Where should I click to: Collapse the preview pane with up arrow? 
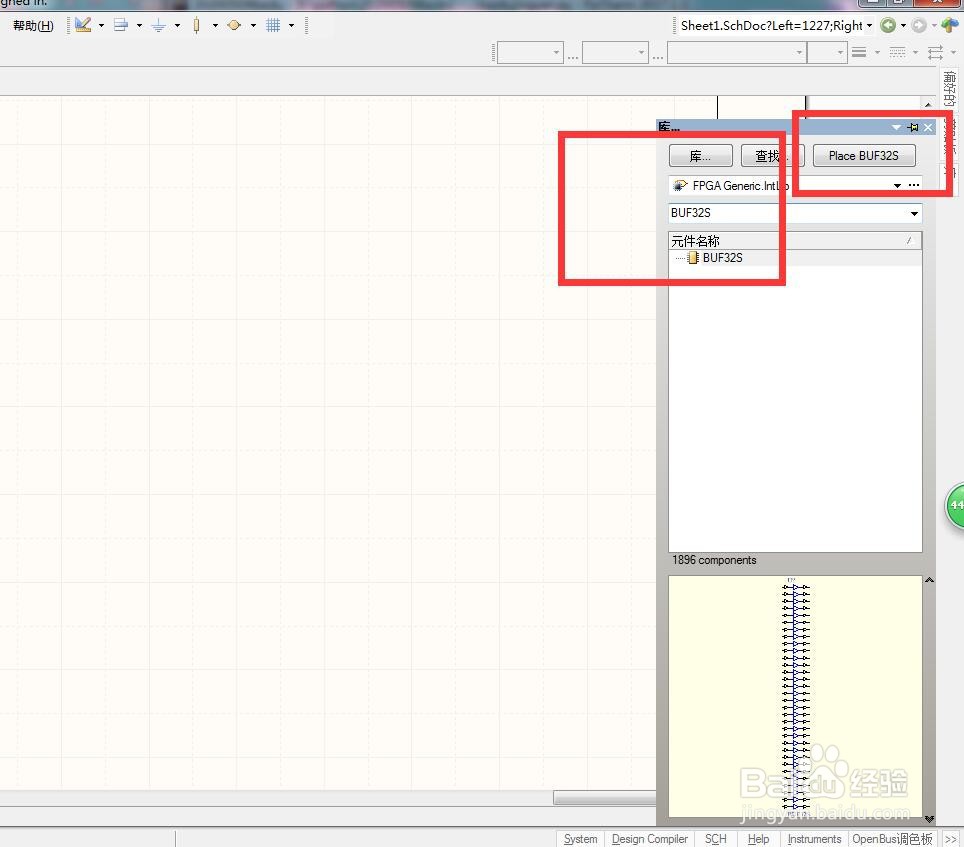tap(930, 580)
